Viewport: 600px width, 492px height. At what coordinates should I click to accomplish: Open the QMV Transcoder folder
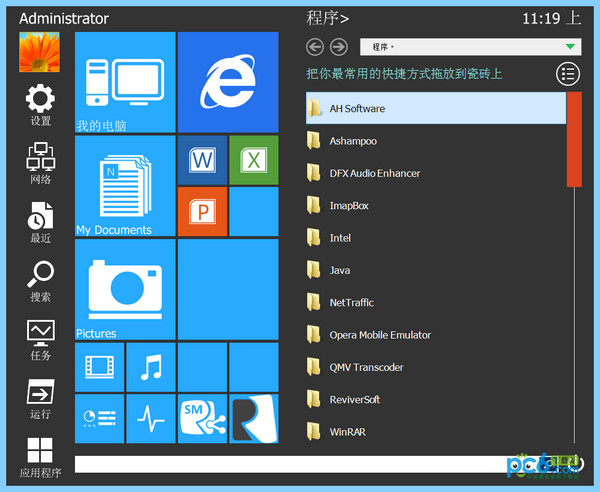tap(436, 367)
